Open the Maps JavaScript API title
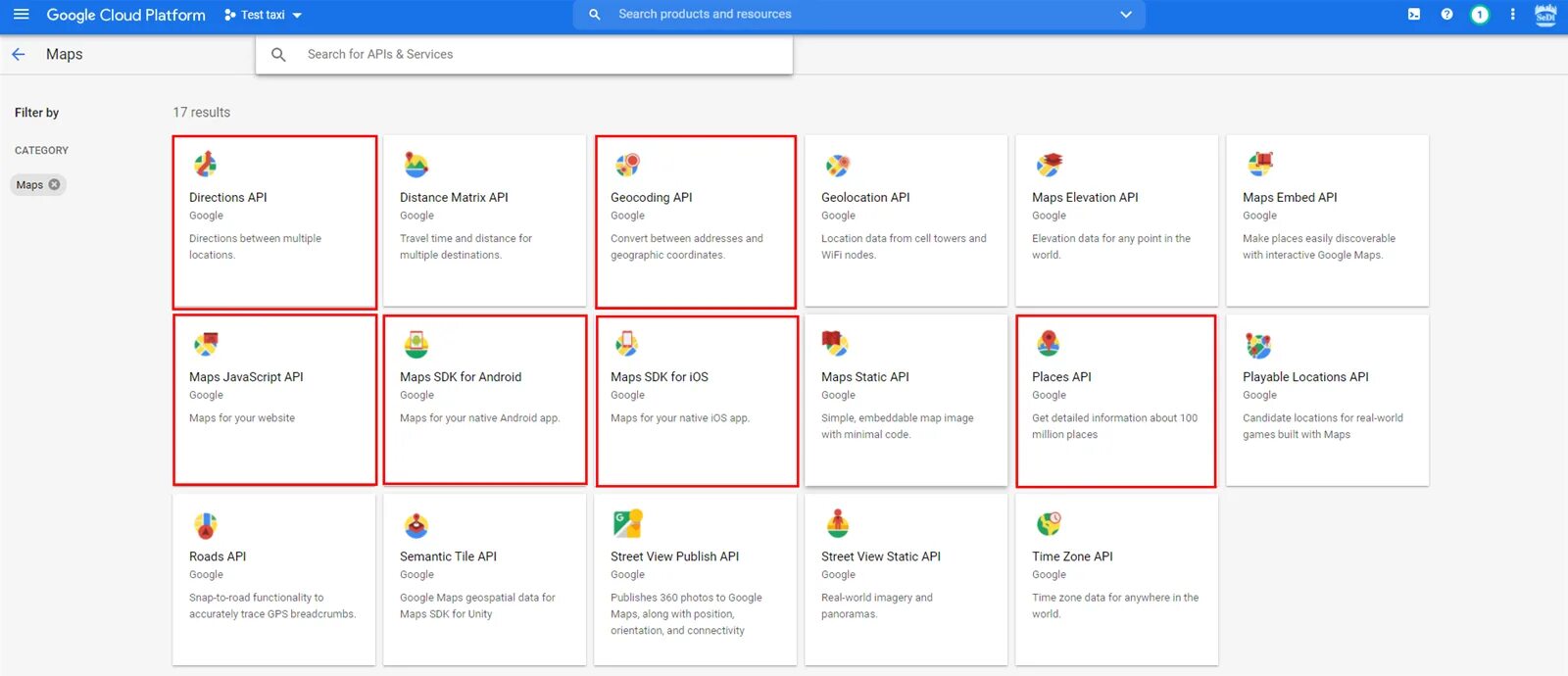Screen dimensions: 1568x676 (246, 376)
